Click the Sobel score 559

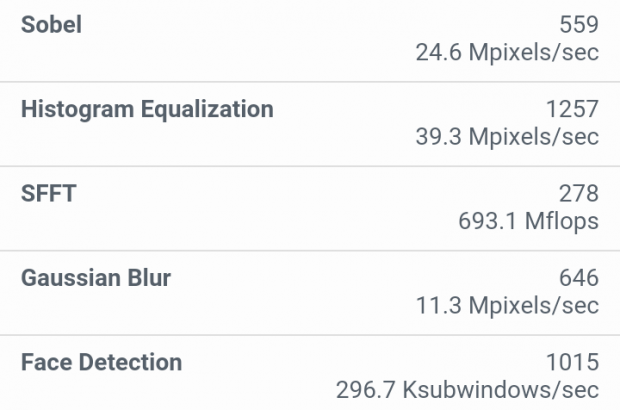[x=576, y=24]
